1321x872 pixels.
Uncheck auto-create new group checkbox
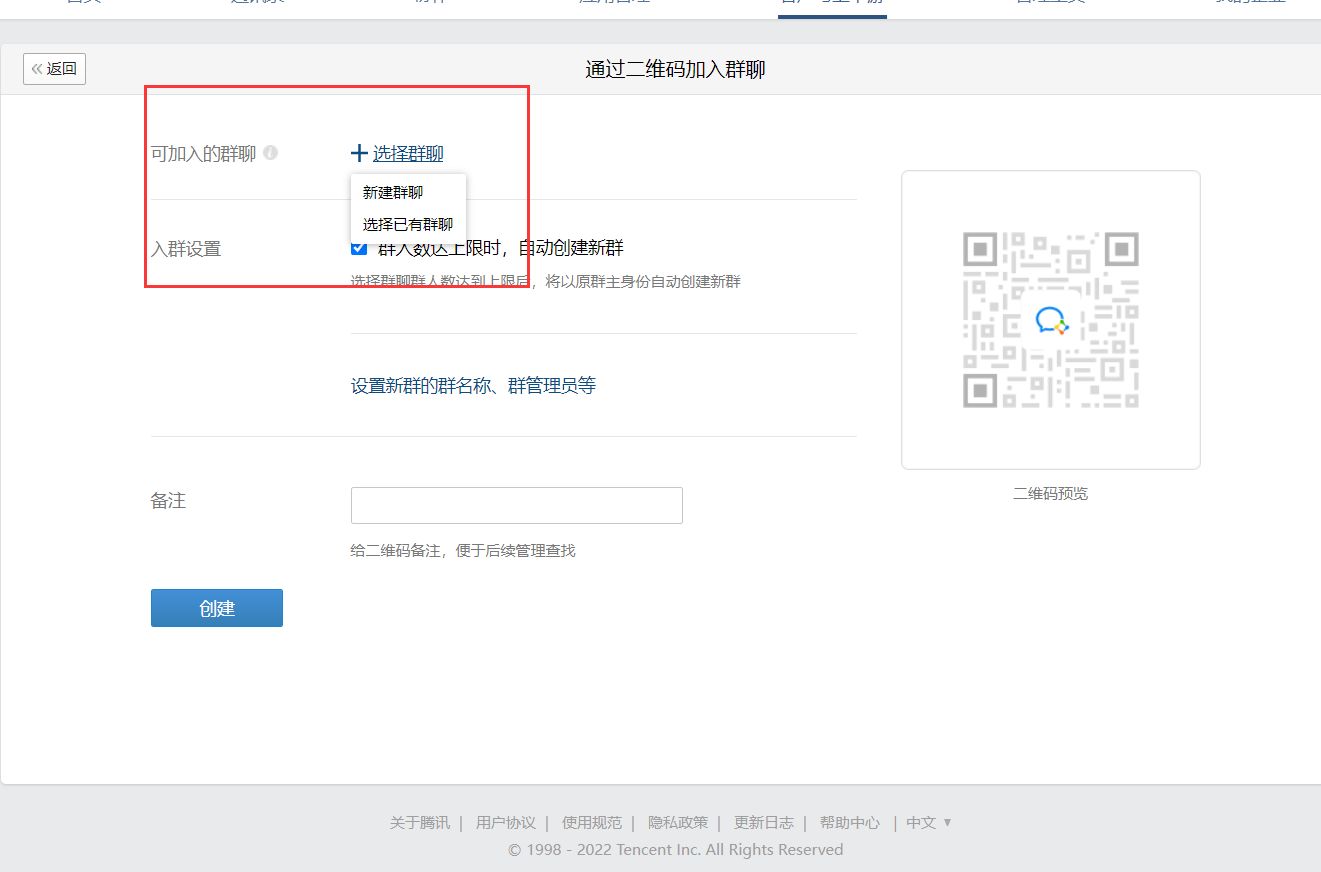click(x=359, y=248)
